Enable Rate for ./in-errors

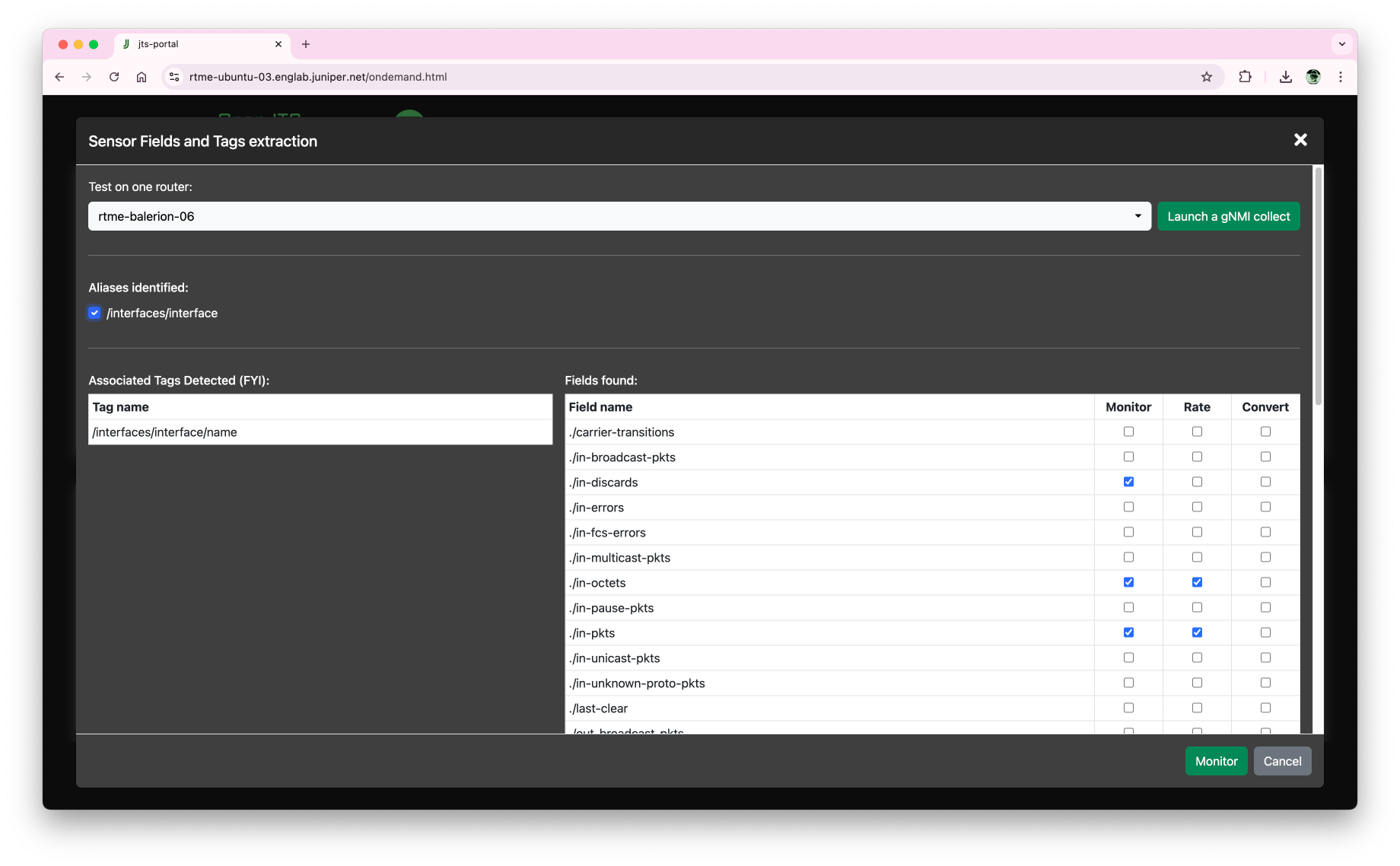pos(1197,507)
